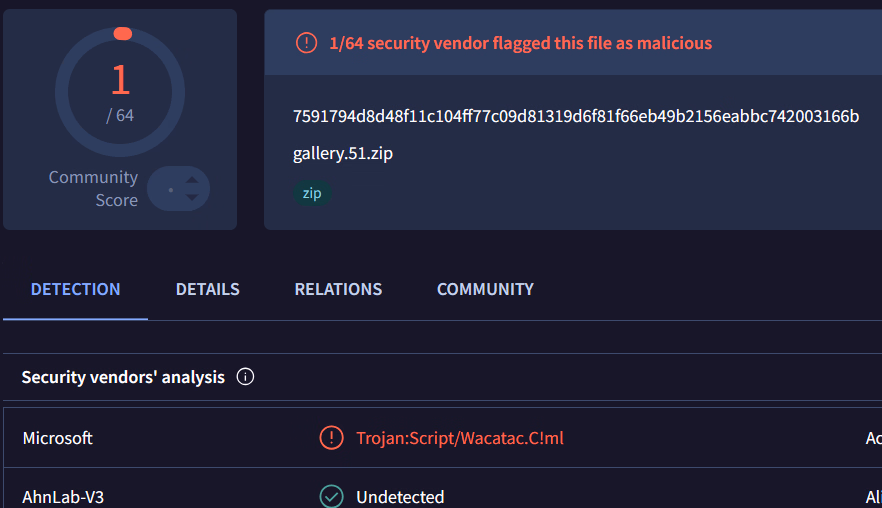Screen dimensions: 882x508
Task: Click the info icon beside Security vendors' analysis
Action: tap(245, 377)
